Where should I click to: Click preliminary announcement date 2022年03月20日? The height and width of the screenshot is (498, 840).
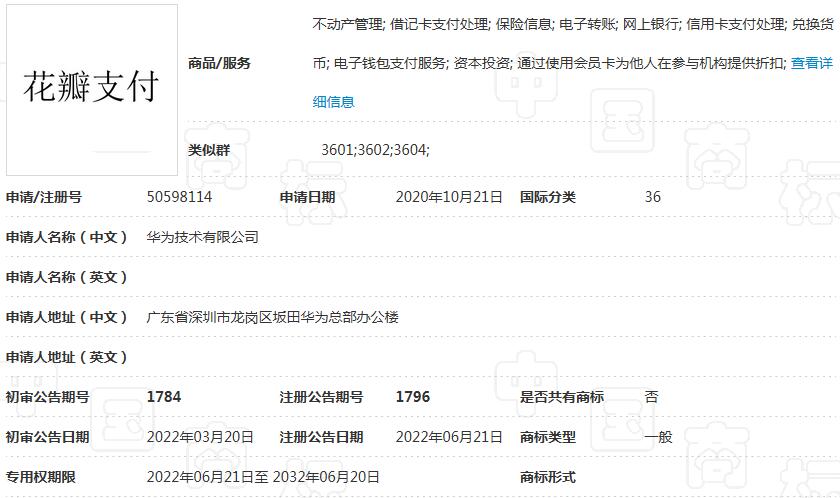click(x=200, y=437)
